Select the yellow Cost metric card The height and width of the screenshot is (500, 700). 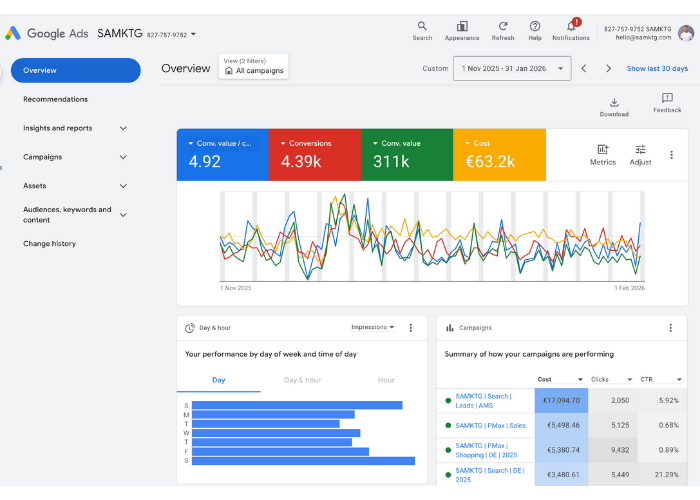[x=499, y=154]
